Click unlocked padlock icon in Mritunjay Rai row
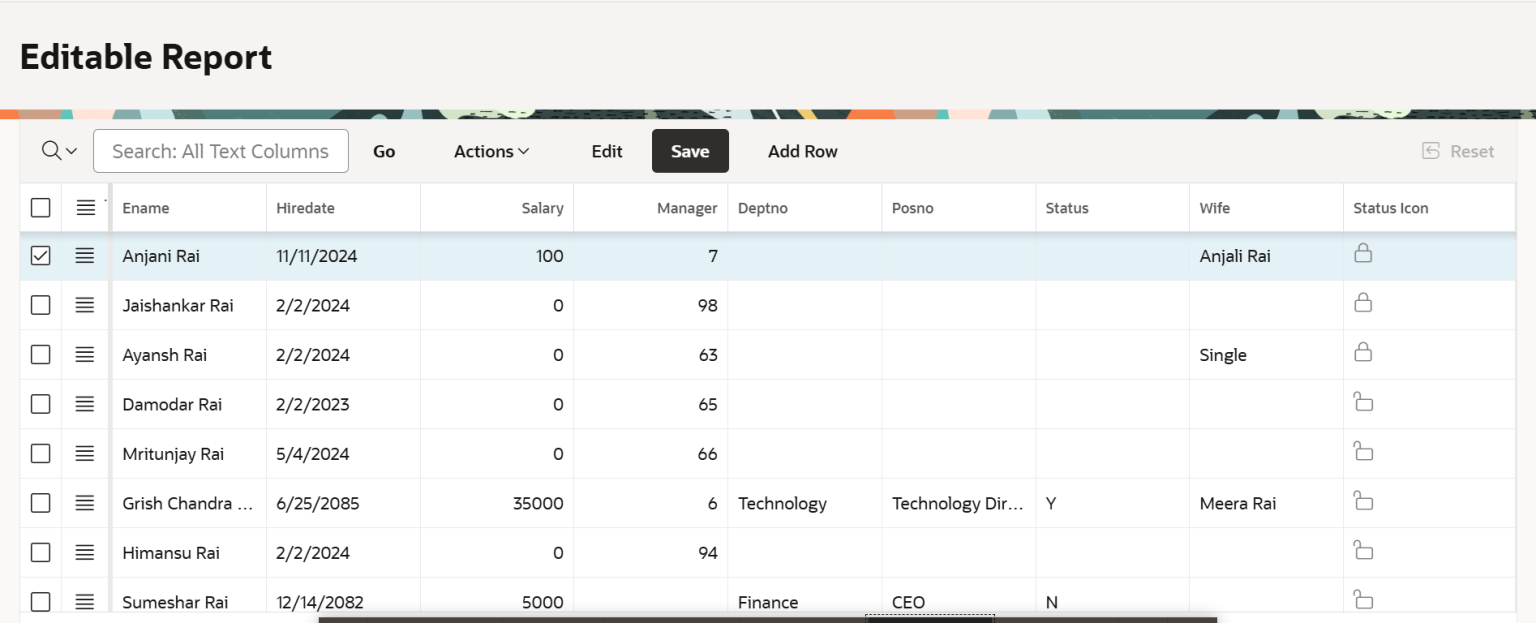The height and width of the screenshot is (623, 1536). (x=1362, y=451)
